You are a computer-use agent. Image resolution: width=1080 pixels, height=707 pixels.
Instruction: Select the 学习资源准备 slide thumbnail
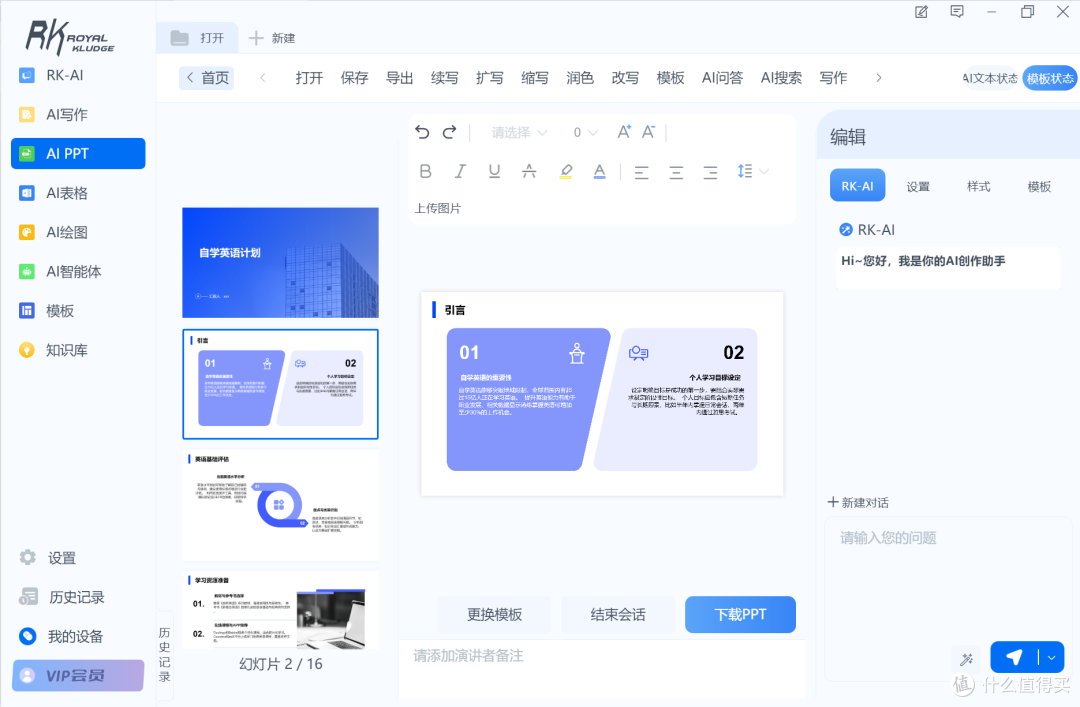280,610
